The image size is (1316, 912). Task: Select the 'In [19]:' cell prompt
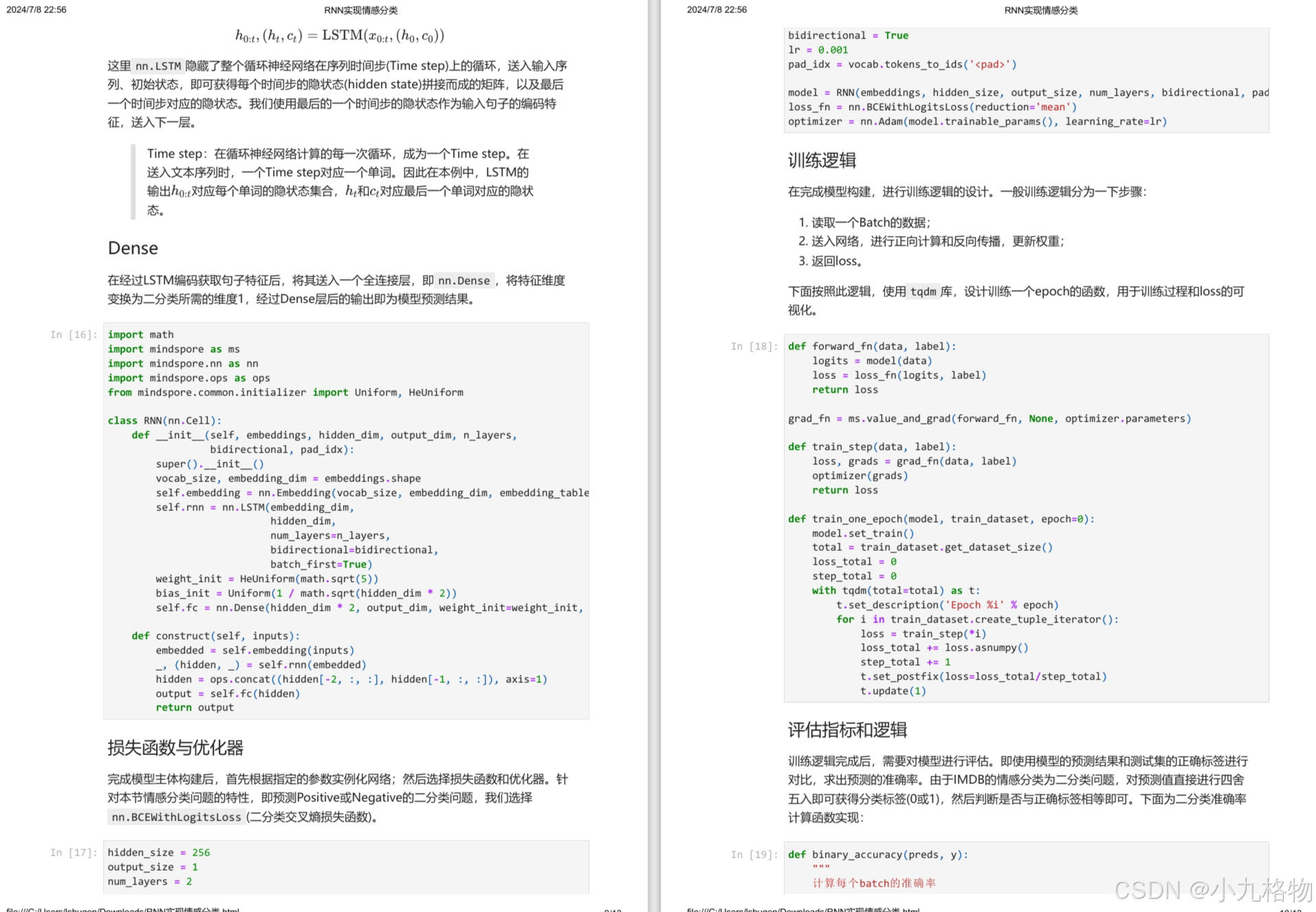754,855
